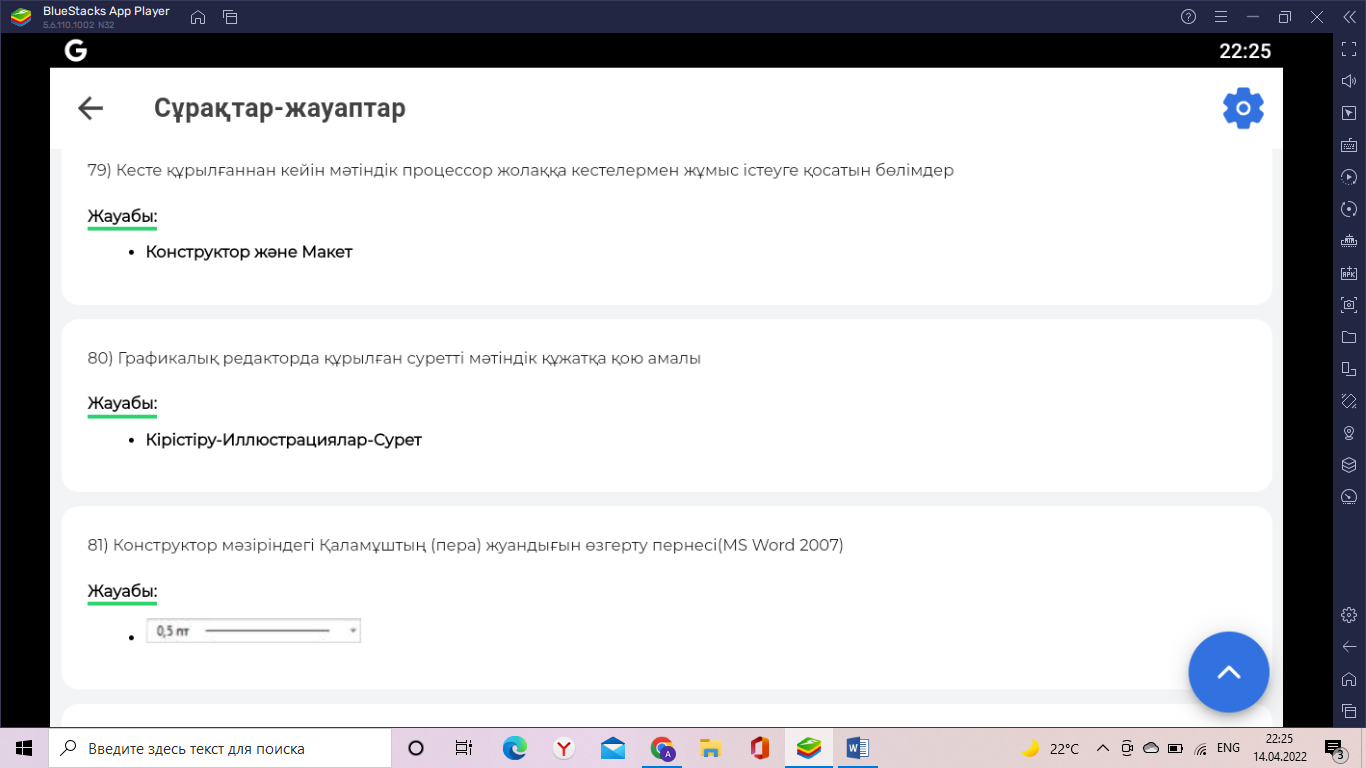This screenshot has width=1366, height=768.
Task: Open the eco mode gauge icon
Action: pos(1349,497)
